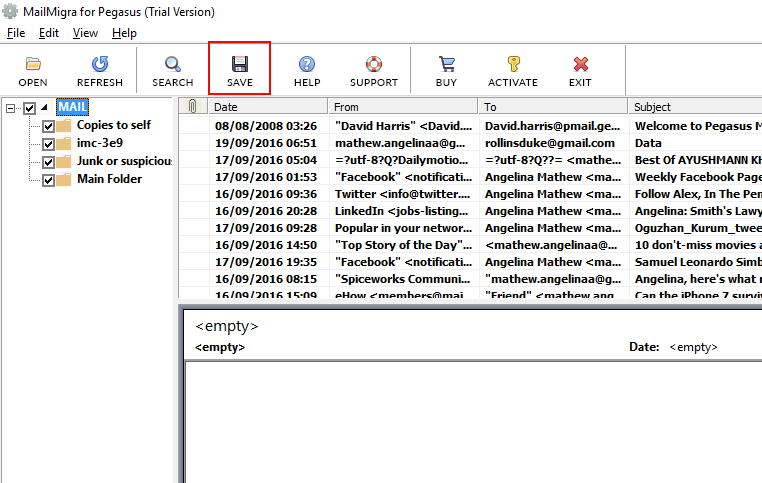Select the Popular in your network email

[470, 228]
